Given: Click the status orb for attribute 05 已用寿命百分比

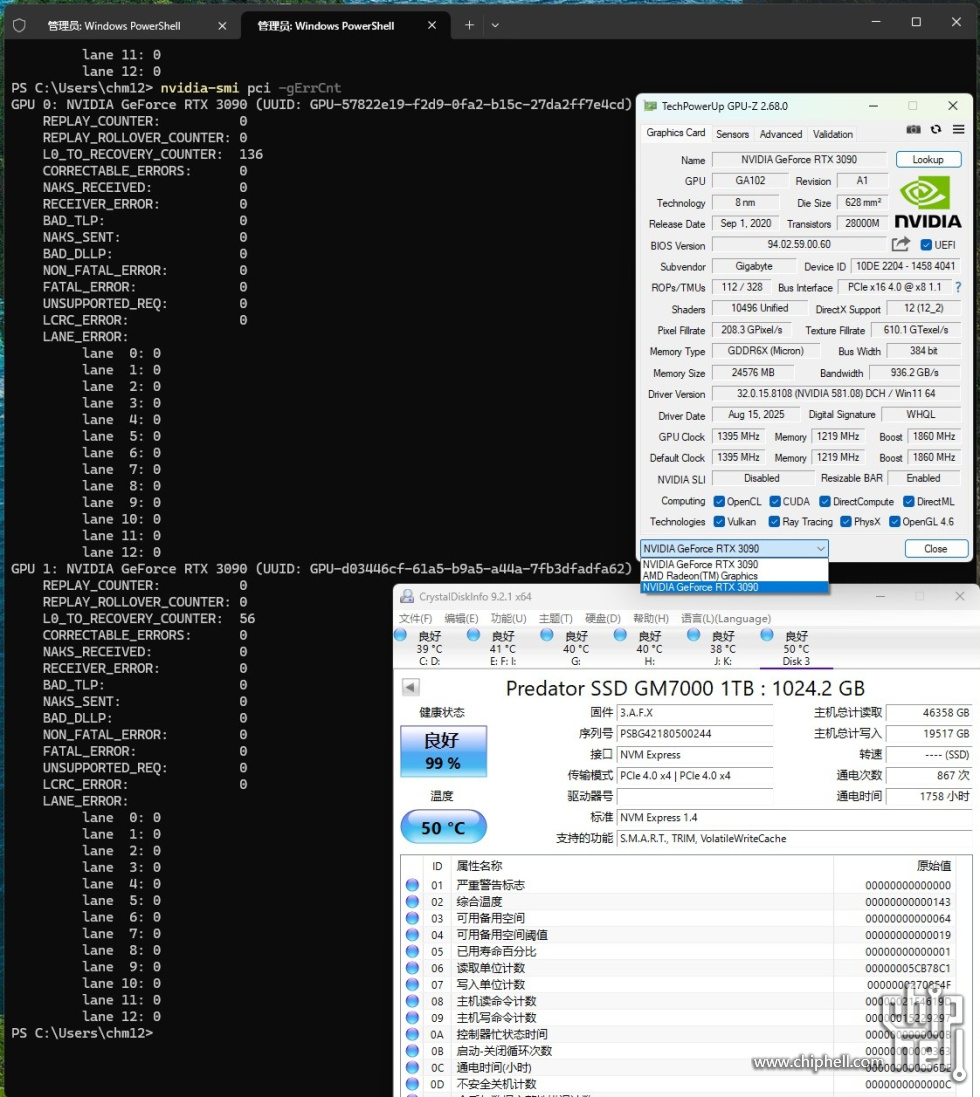Looking at the screenshot, I should click(412, 951).
